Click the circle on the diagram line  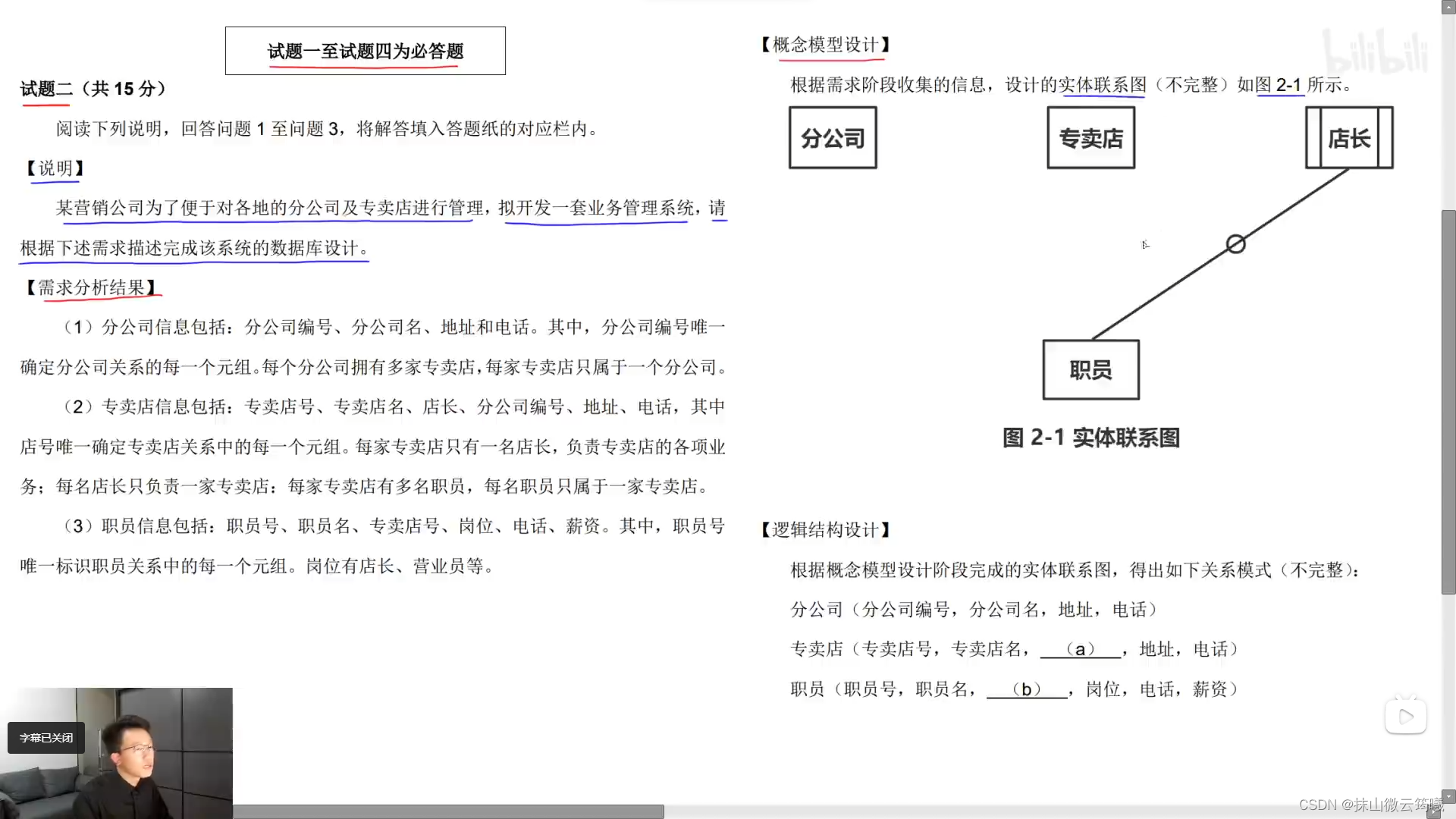[x=1235, y=244]
